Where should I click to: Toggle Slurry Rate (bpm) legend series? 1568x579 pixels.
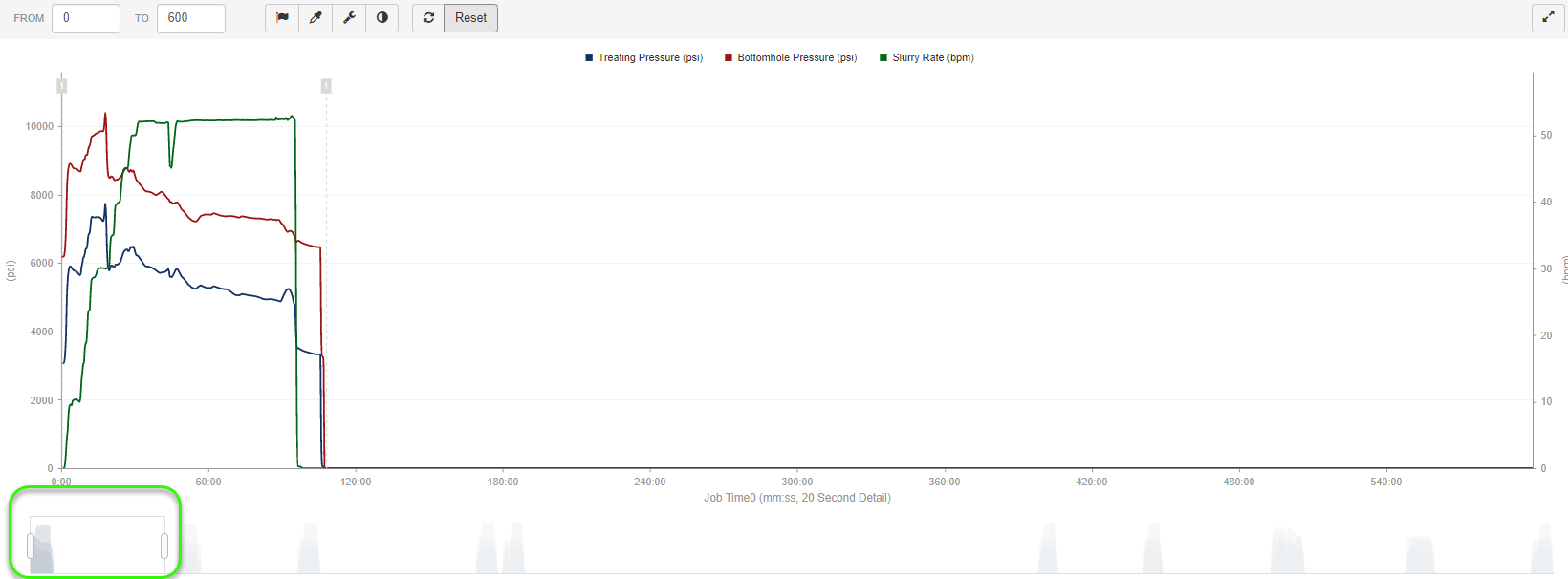[926, 57]
